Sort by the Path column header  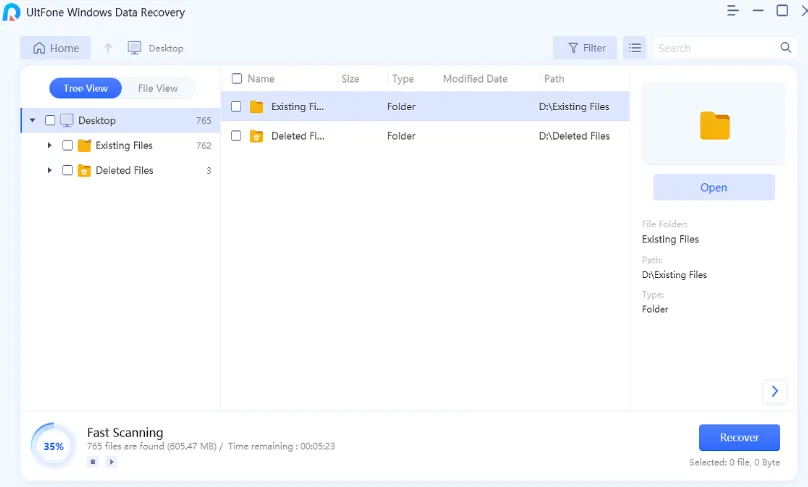pyautogui.click(x=554, y=79)
